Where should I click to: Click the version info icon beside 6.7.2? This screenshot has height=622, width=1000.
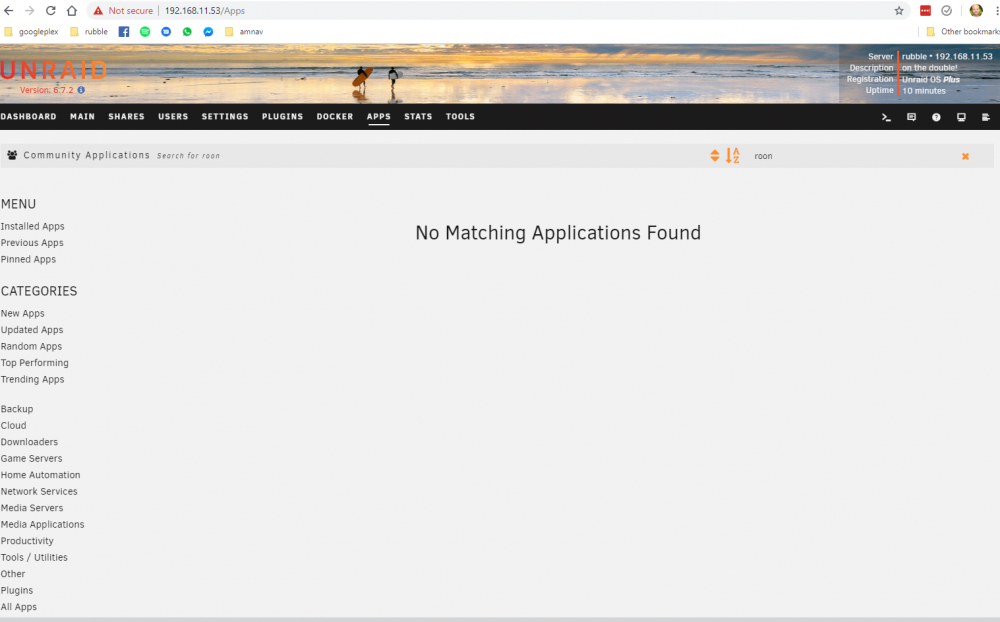click(81, 90)
